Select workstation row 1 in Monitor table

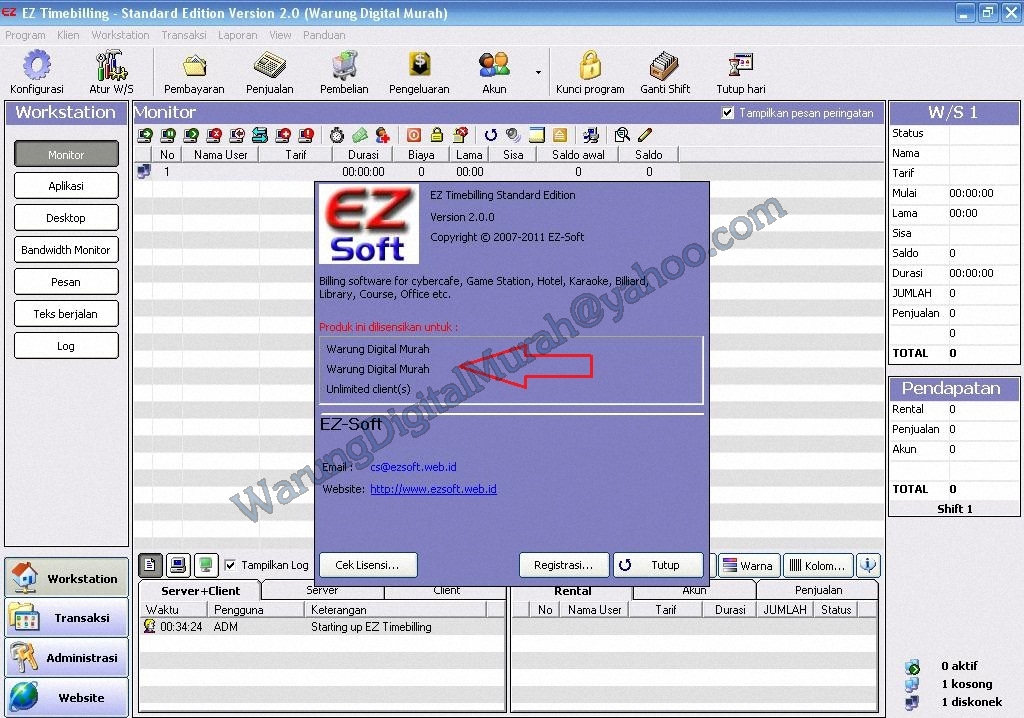tap(408, 172)
